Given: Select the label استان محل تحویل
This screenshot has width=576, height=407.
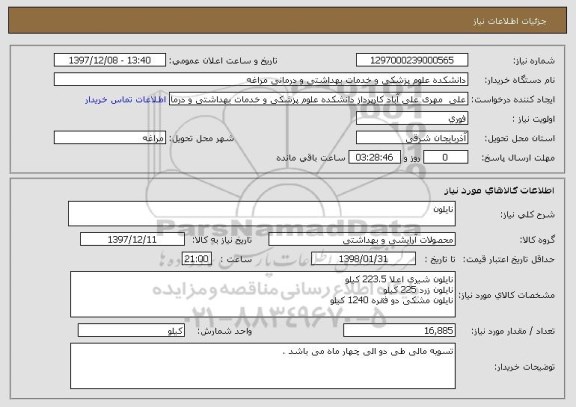Looking at the screenshot, I should coord(520,138).
